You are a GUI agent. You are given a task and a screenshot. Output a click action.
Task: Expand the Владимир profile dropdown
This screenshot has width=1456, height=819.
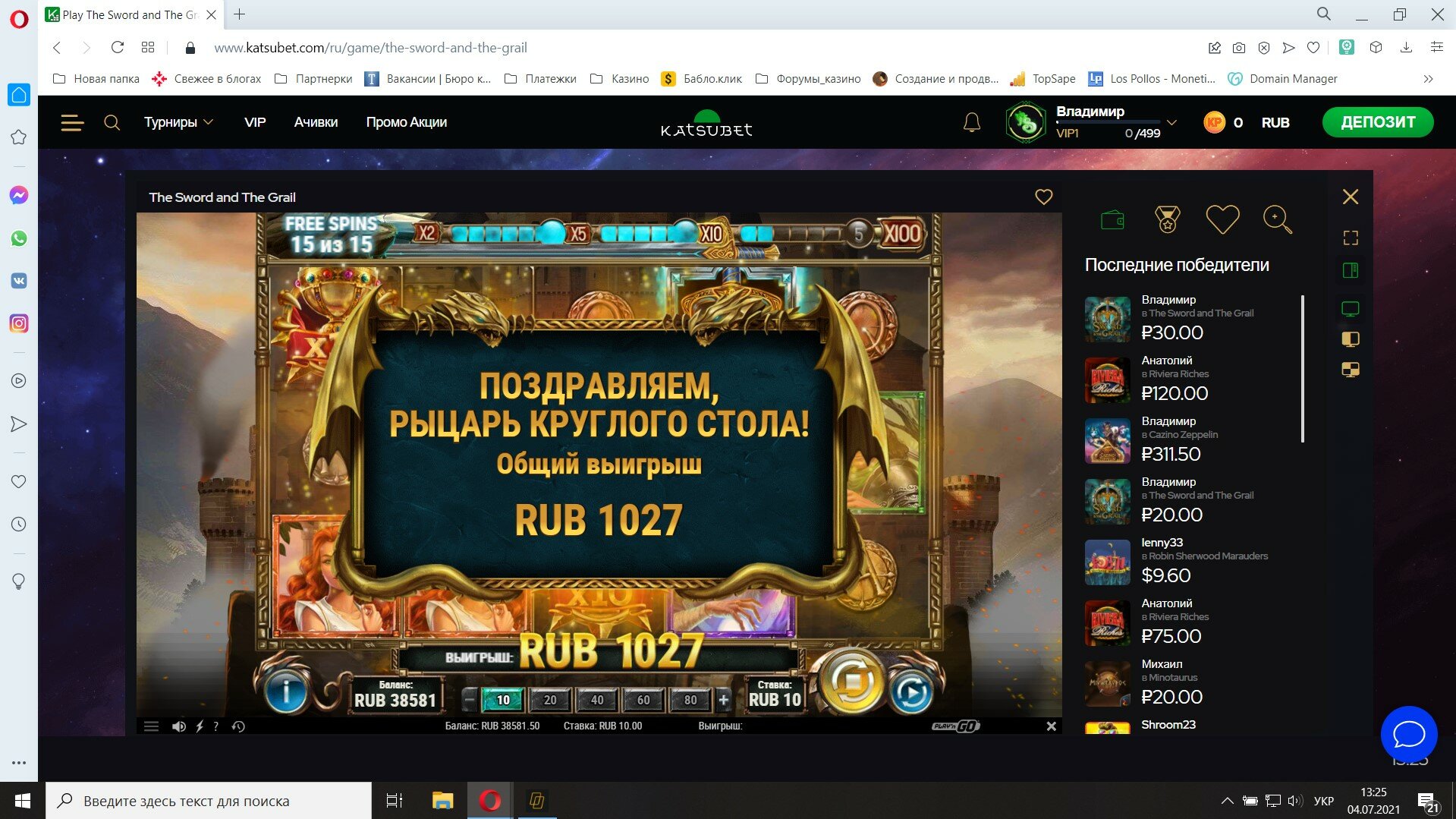click(x=1171, y=122)
